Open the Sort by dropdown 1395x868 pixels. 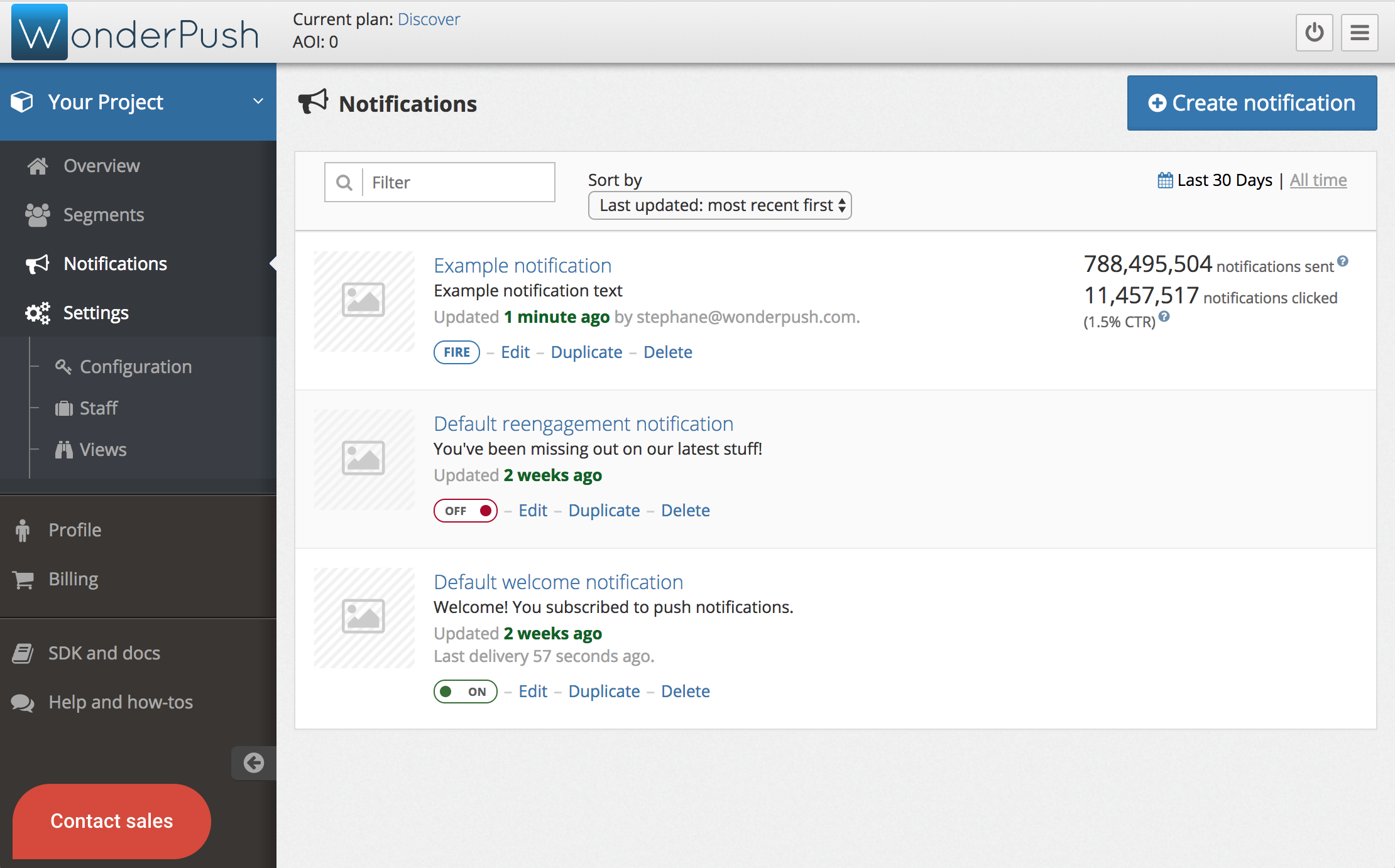[x=719, y=205]
